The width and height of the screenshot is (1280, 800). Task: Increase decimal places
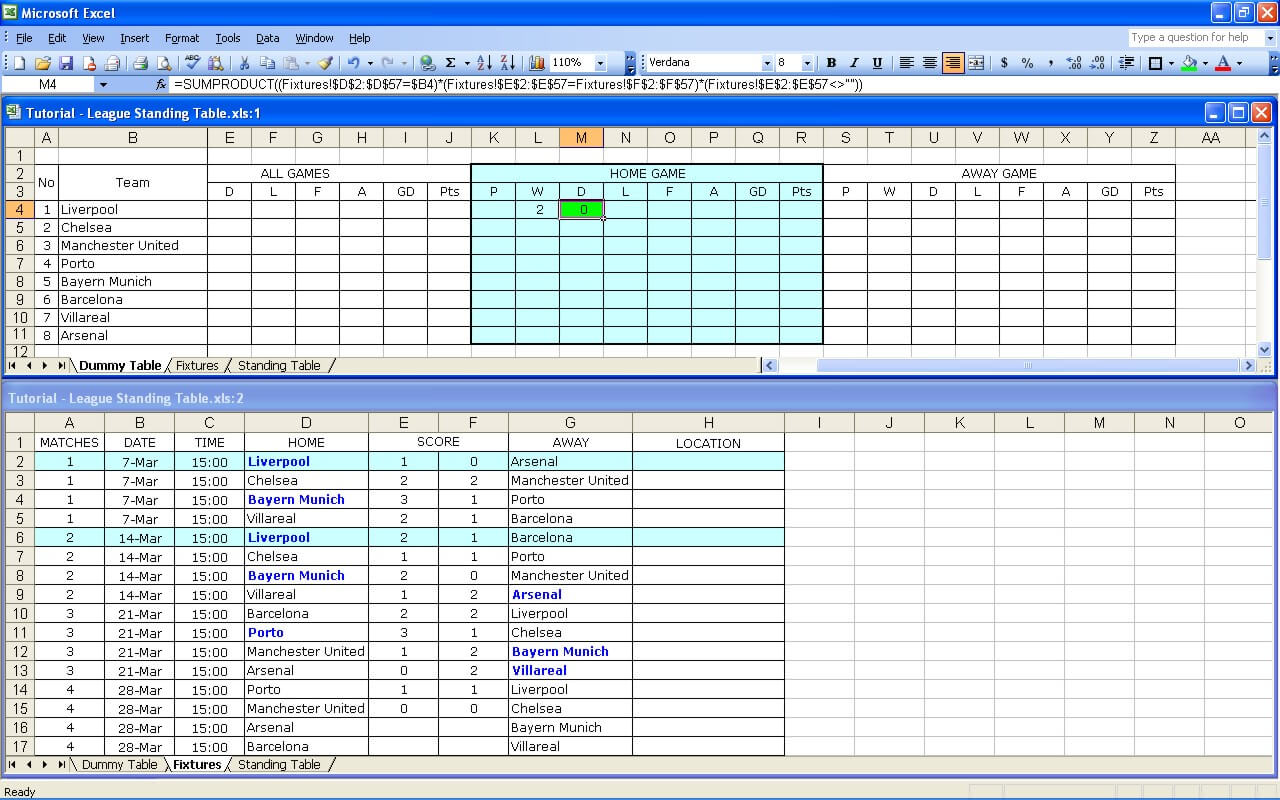(x=1074, y=63)
